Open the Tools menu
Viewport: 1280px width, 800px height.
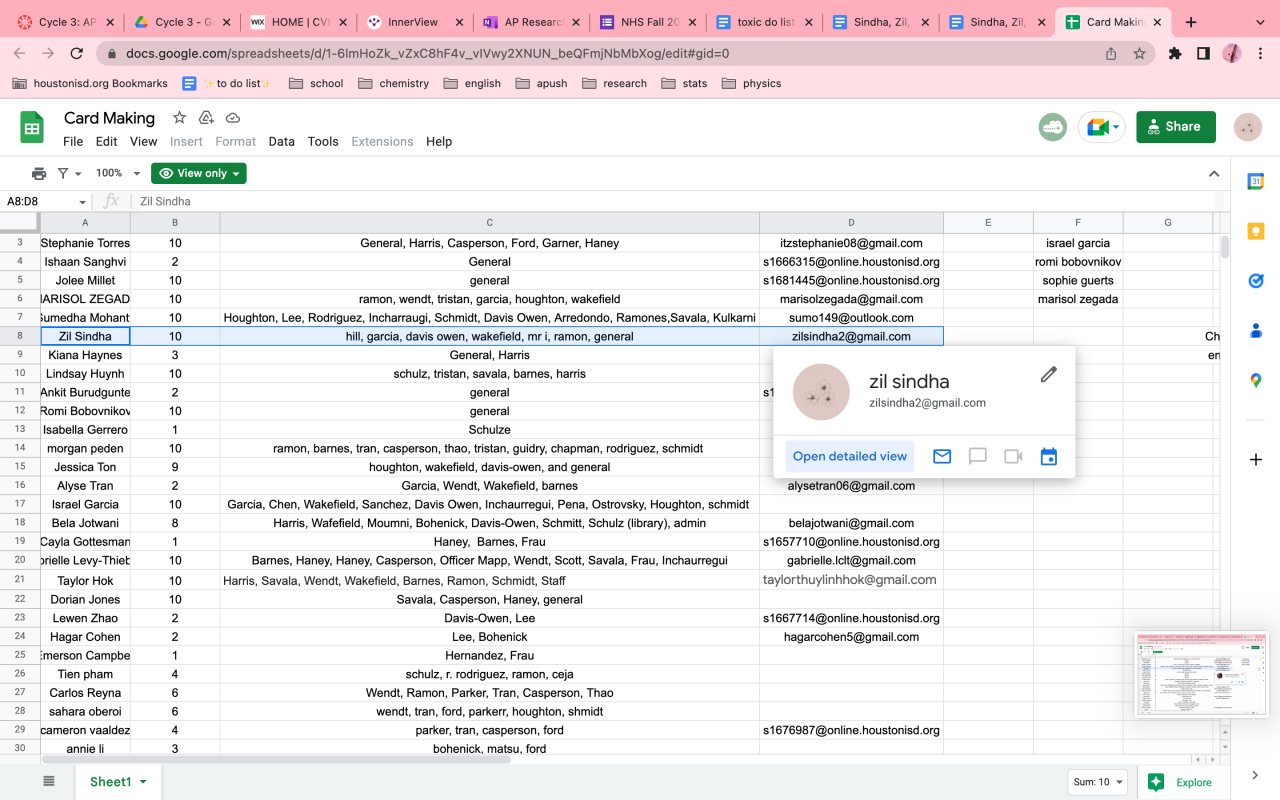pos(323,141)
